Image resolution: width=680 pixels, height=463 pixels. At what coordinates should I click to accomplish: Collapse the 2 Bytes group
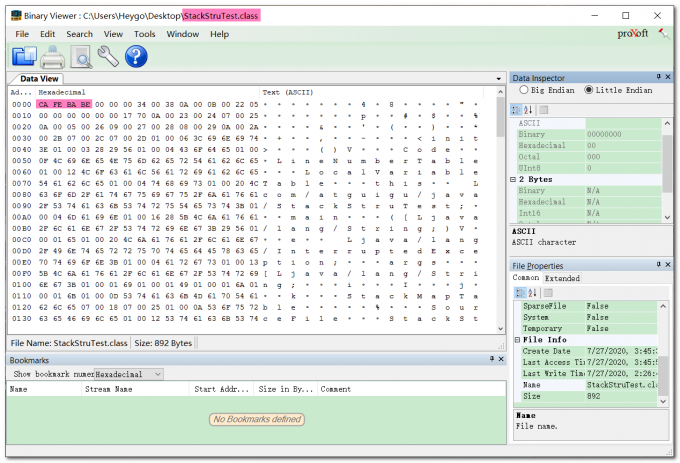click(515, 180)
